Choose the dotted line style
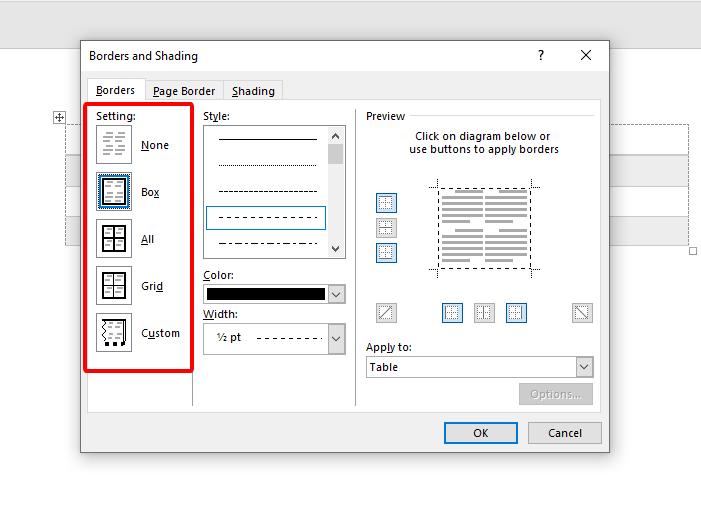The height and width of the screenshot is (513, 701). (x=267, y=165)
